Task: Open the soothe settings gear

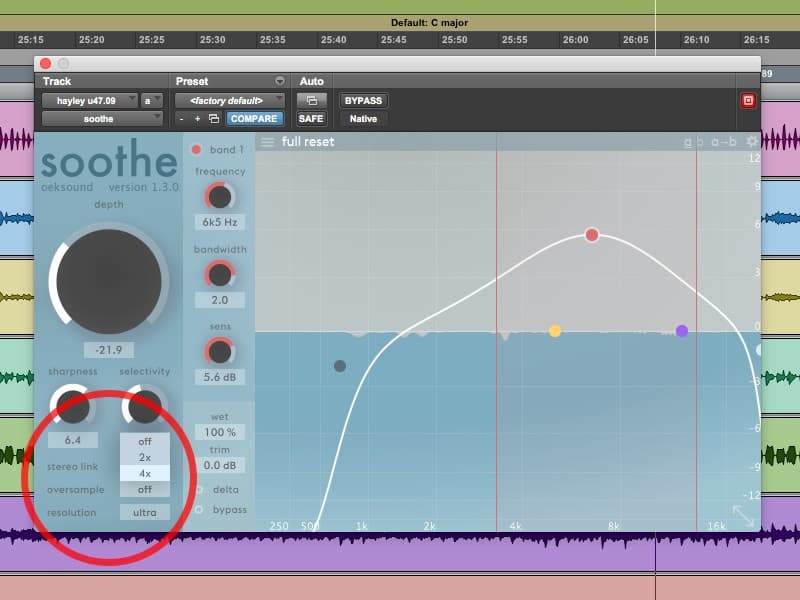Action: click(752, 141)
